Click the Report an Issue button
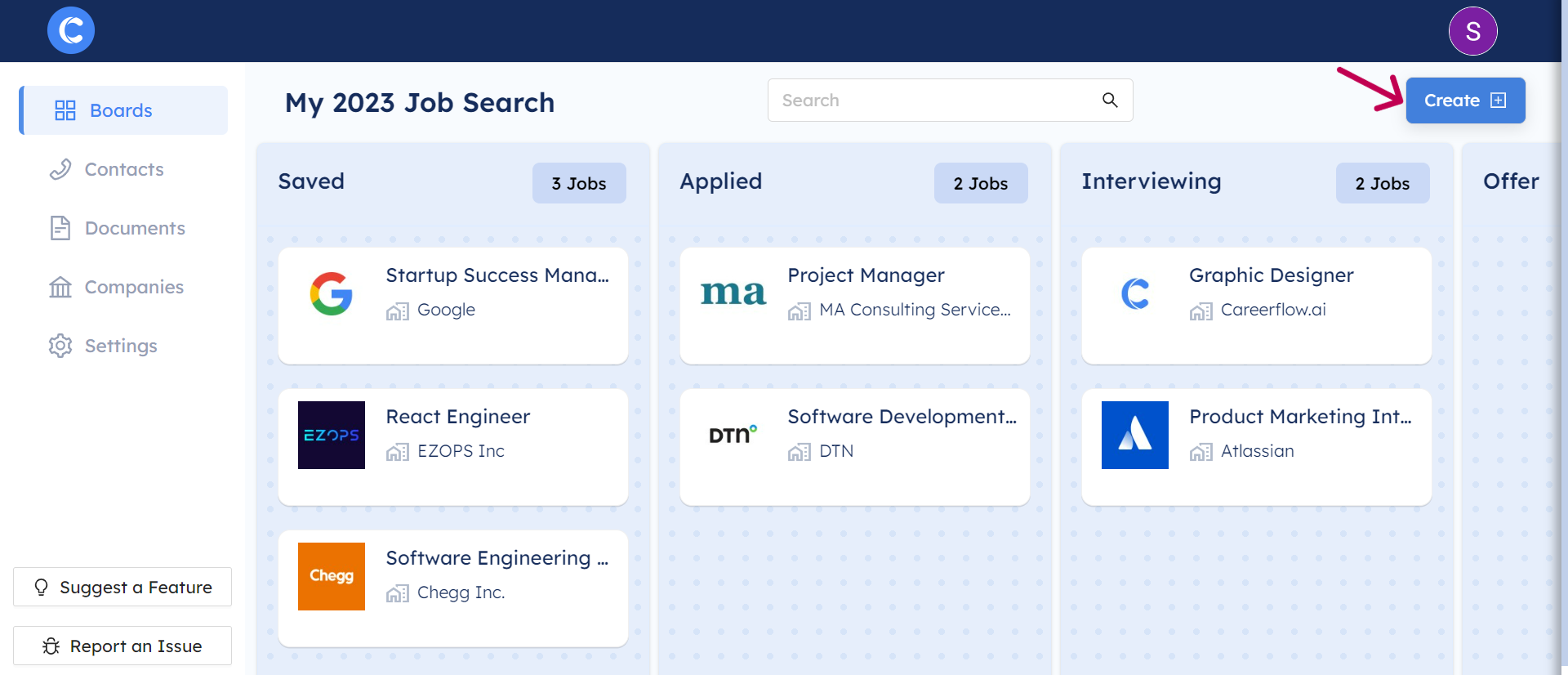Viewport: 1568px width, 675px height. 122,646
